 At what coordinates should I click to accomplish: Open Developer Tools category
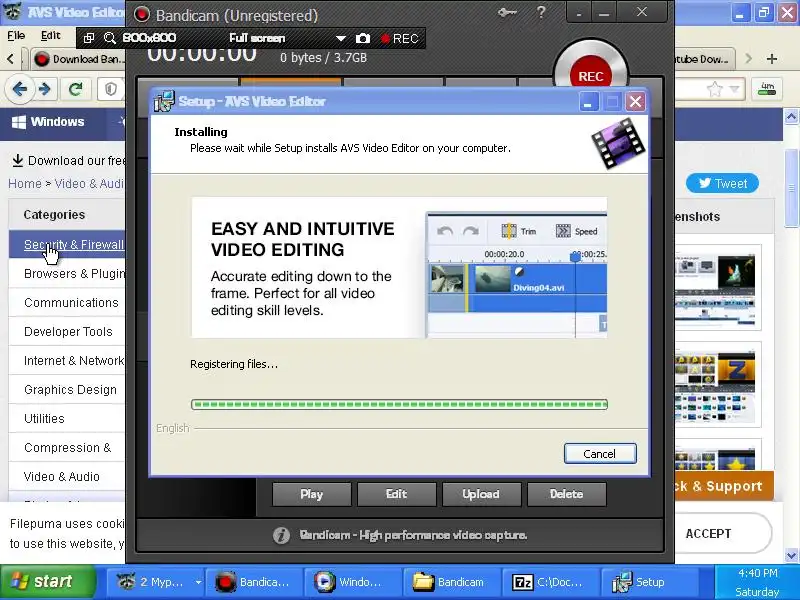67,332
